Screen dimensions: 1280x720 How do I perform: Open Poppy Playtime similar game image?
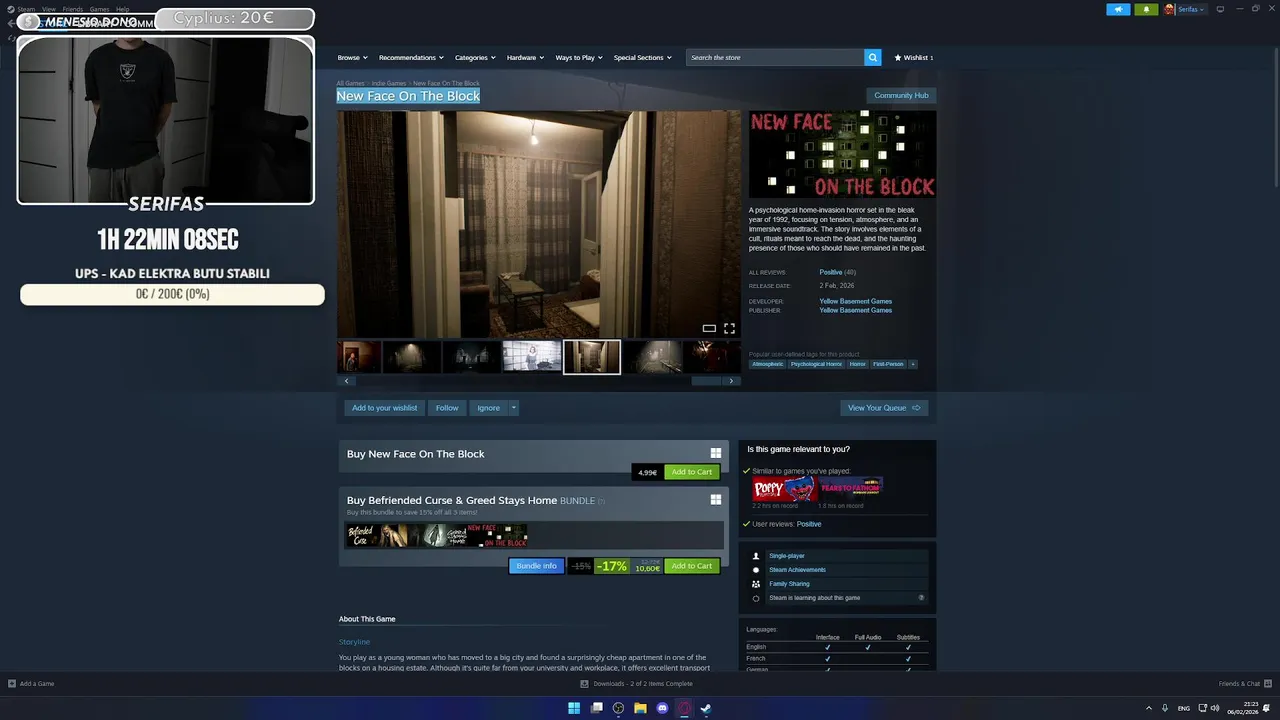pos(784,489)
